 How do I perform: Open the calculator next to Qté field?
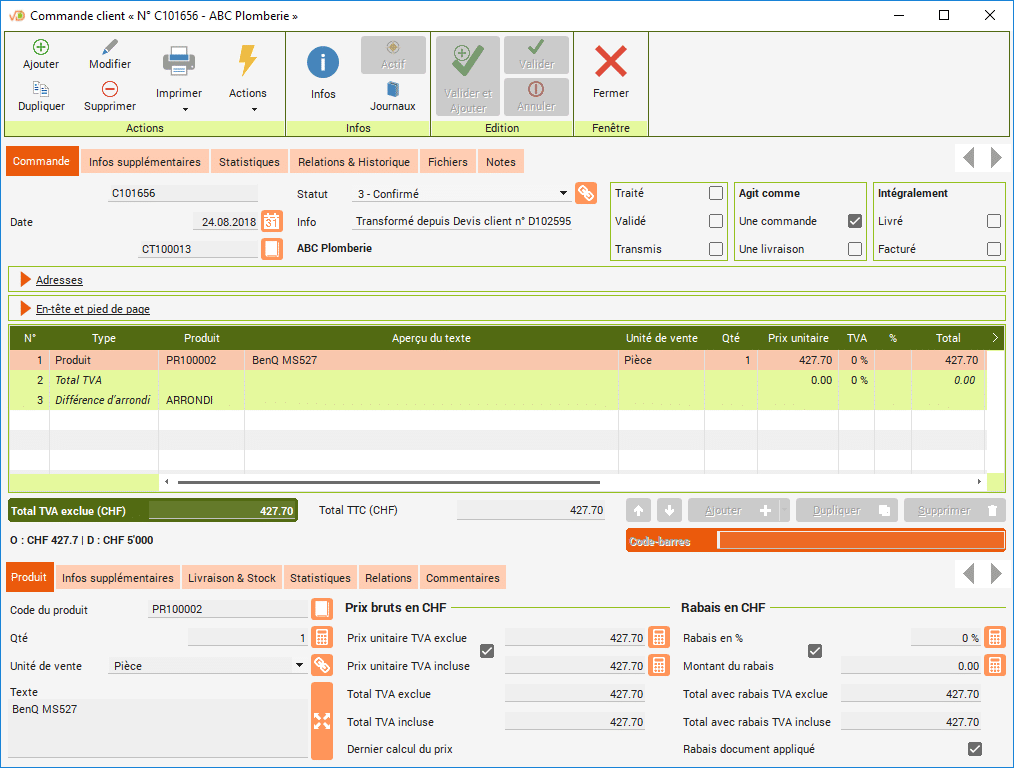pos(322,638)
